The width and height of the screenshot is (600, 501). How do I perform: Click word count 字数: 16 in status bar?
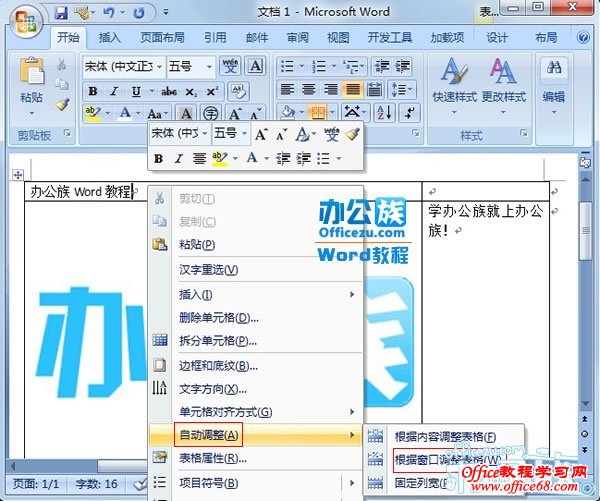click(96, 484)
